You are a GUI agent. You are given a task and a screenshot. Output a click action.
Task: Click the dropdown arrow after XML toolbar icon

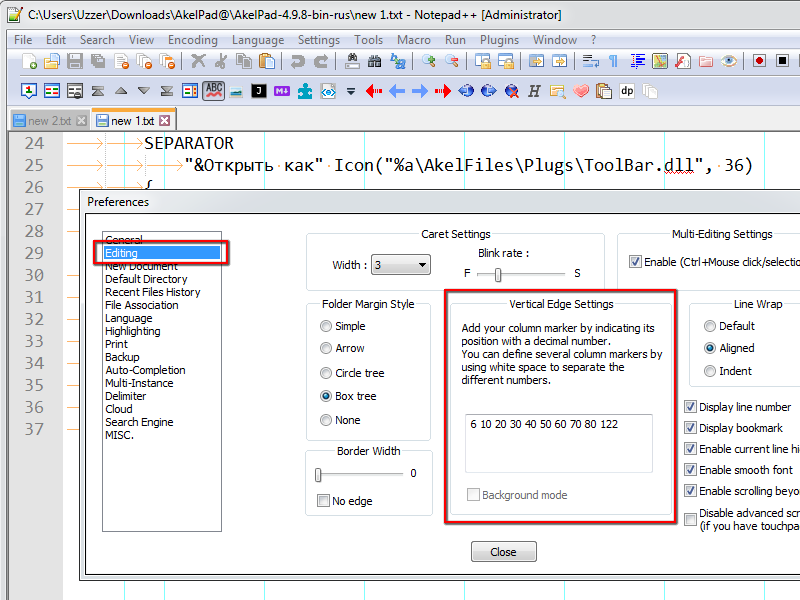pyautogui.click(x=351, y=92)
